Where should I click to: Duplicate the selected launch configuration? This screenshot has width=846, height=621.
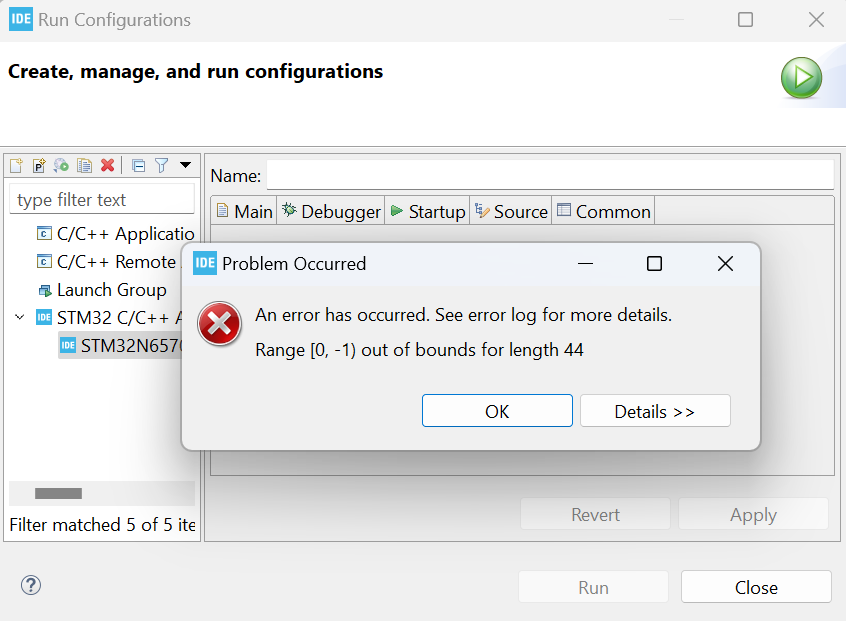click(x=85, y=166)
